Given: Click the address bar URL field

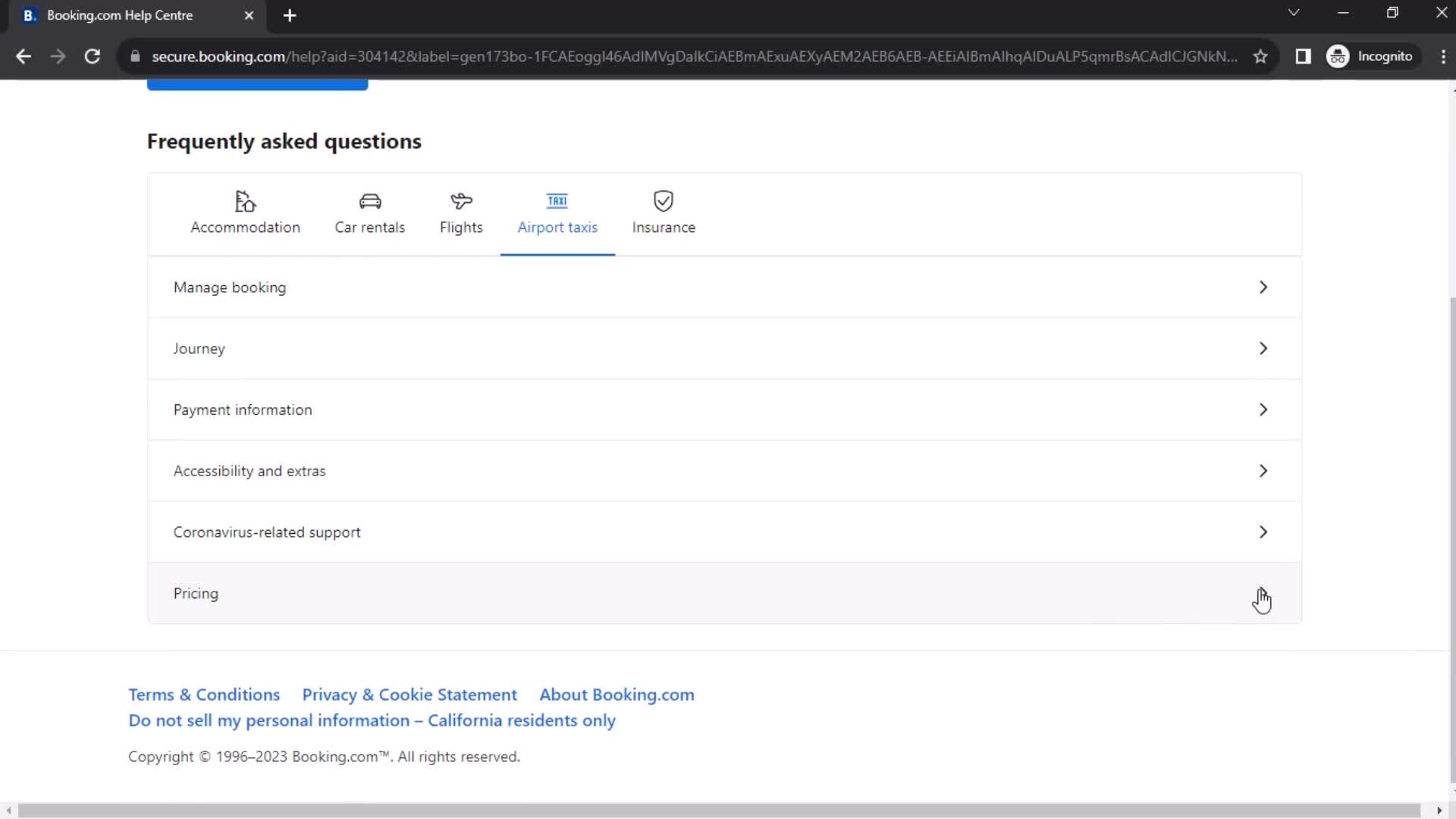Looking at the screenshot, I should [x=694, y=56].
